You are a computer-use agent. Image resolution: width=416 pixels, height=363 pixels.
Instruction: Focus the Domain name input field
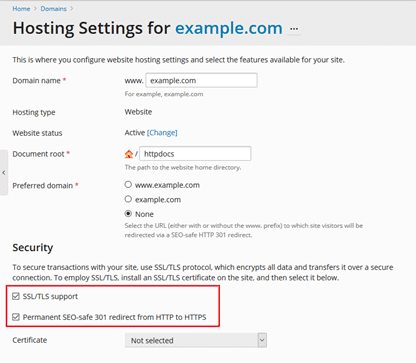coord(201,80)
